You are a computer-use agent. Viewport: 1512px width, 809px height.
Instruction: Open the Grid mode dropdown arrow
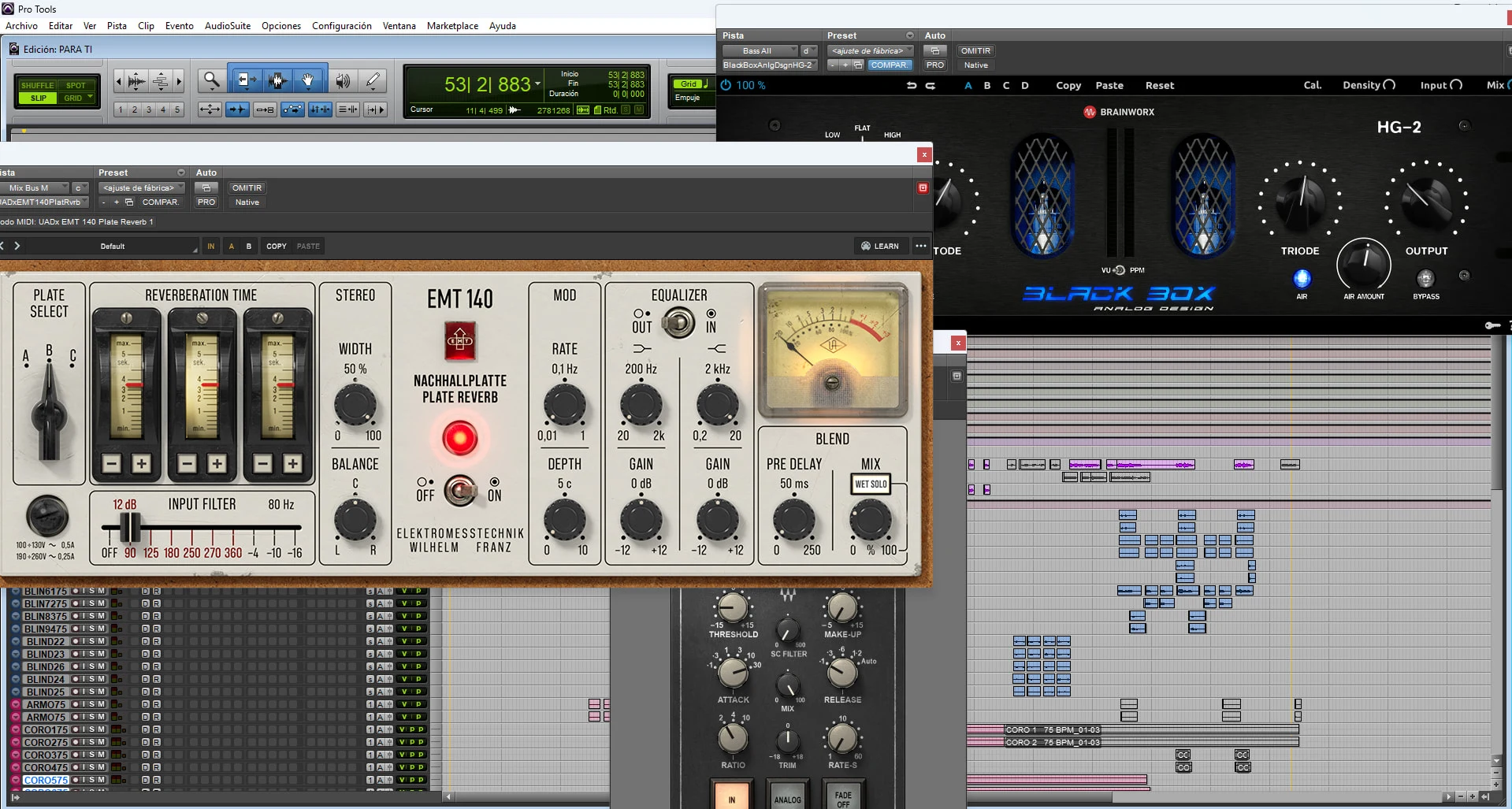(x=91, y=98)
